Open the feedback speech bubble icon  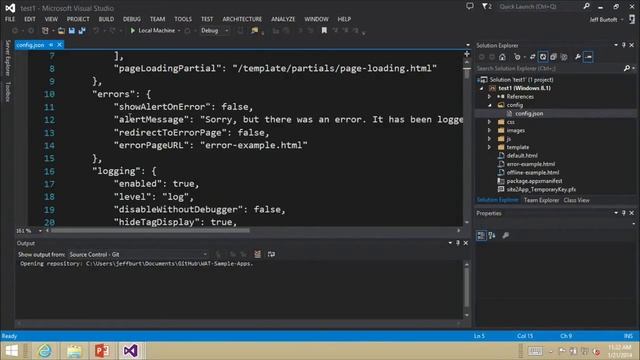(470, 7)
